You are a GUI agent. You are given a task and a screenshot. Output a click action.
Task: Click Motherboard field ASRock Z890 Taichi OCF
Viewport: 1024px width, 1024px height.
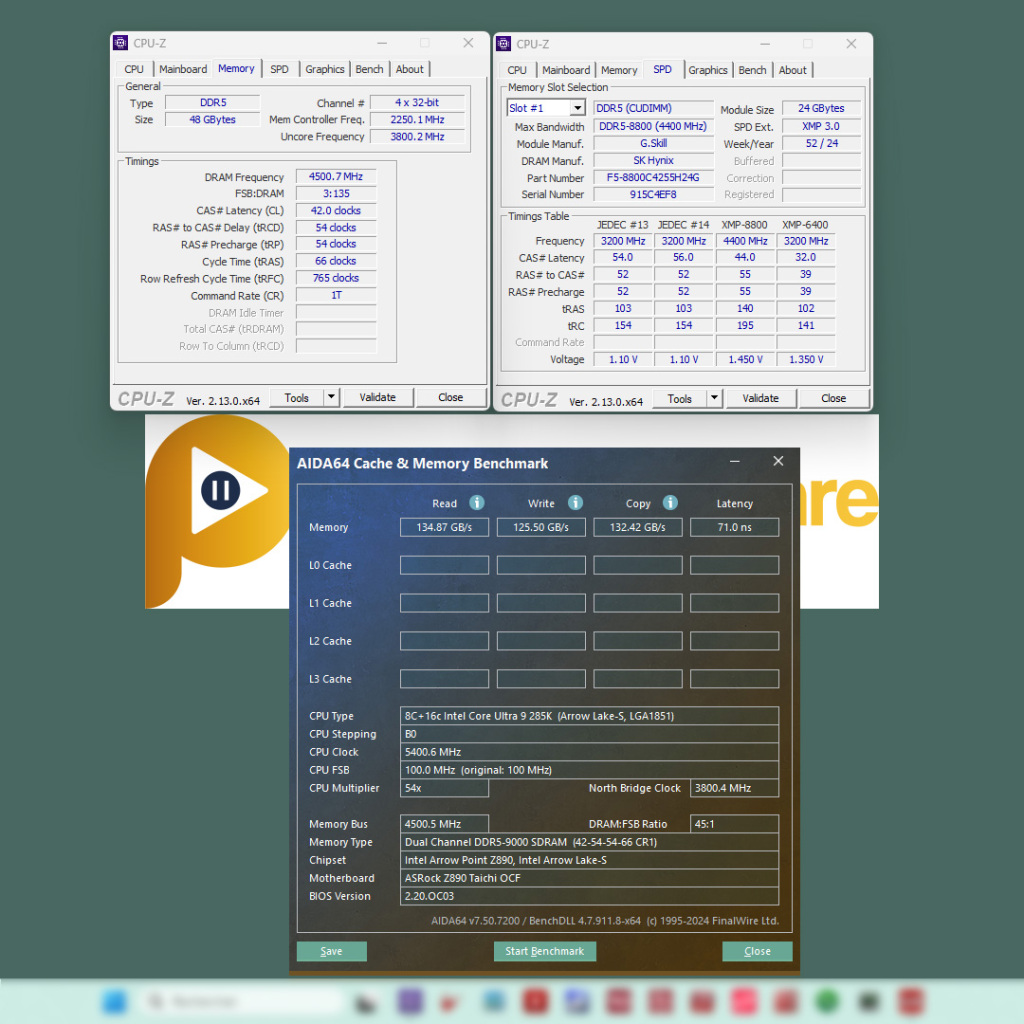pyautogui.click(x=589, y=878)
